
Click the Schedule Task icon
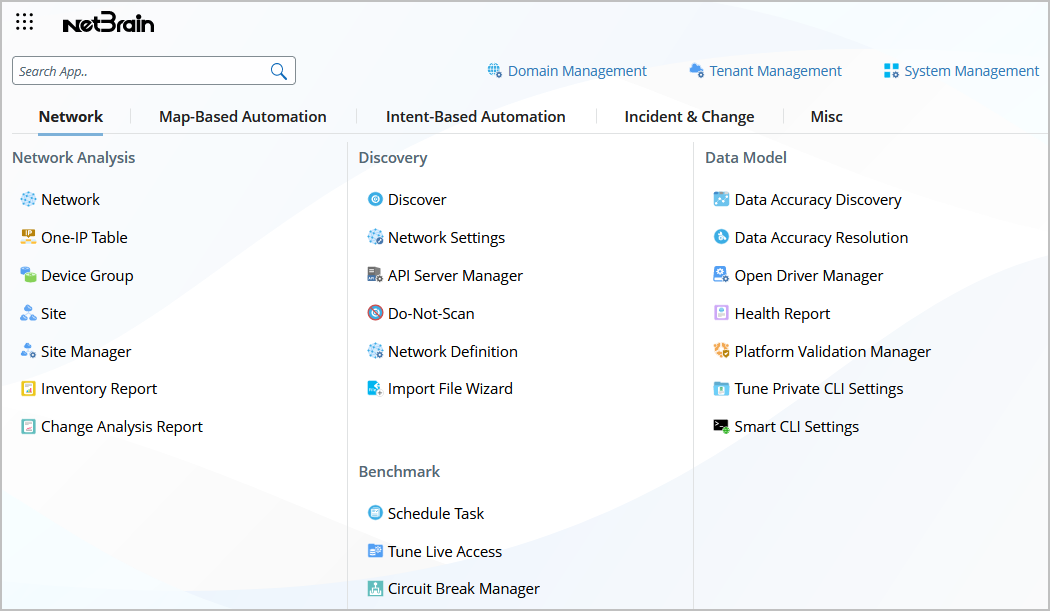click(375, 513)
